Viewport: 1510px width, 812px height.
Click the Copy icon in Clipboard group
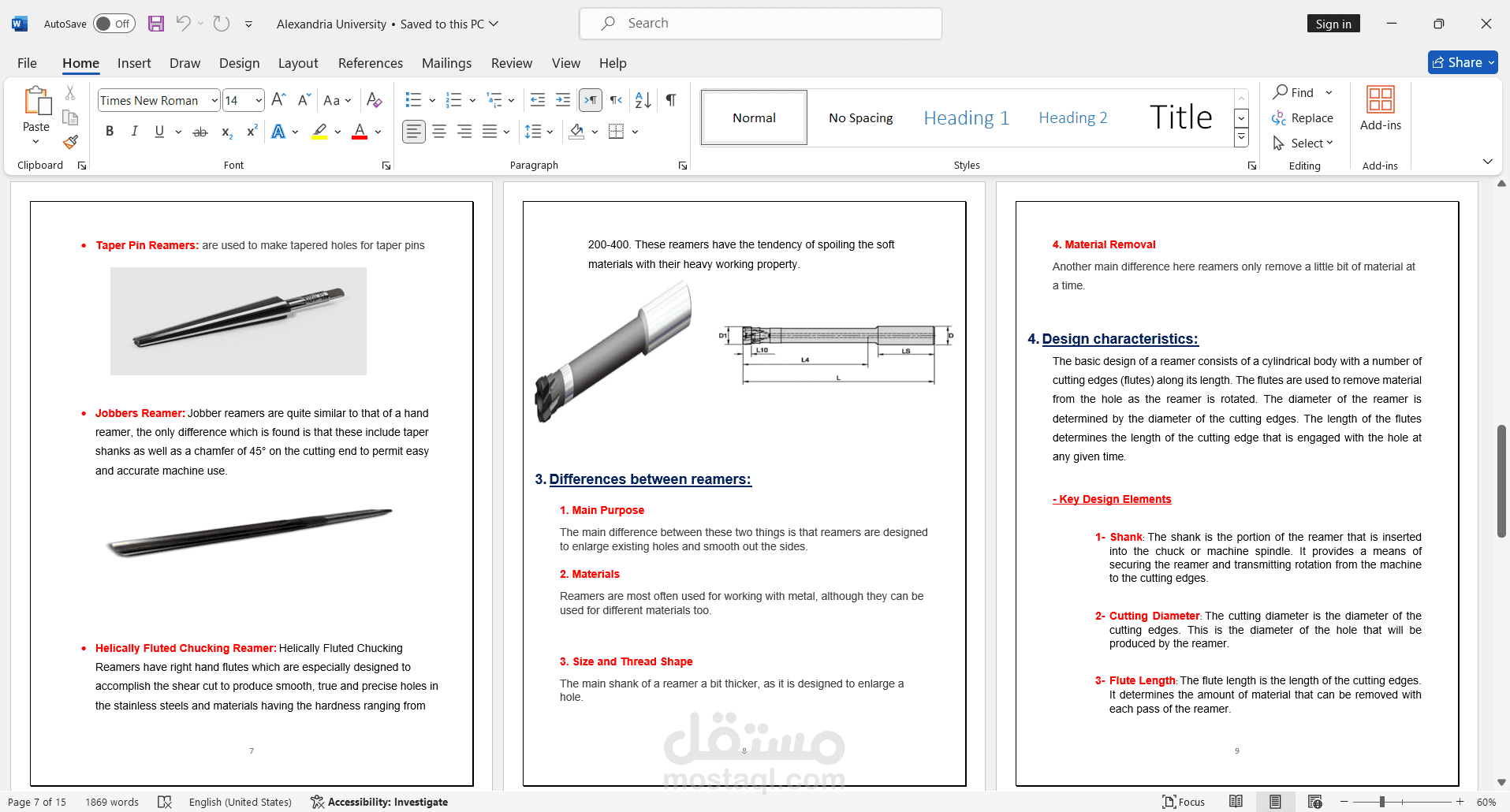[x=70, y=117]
